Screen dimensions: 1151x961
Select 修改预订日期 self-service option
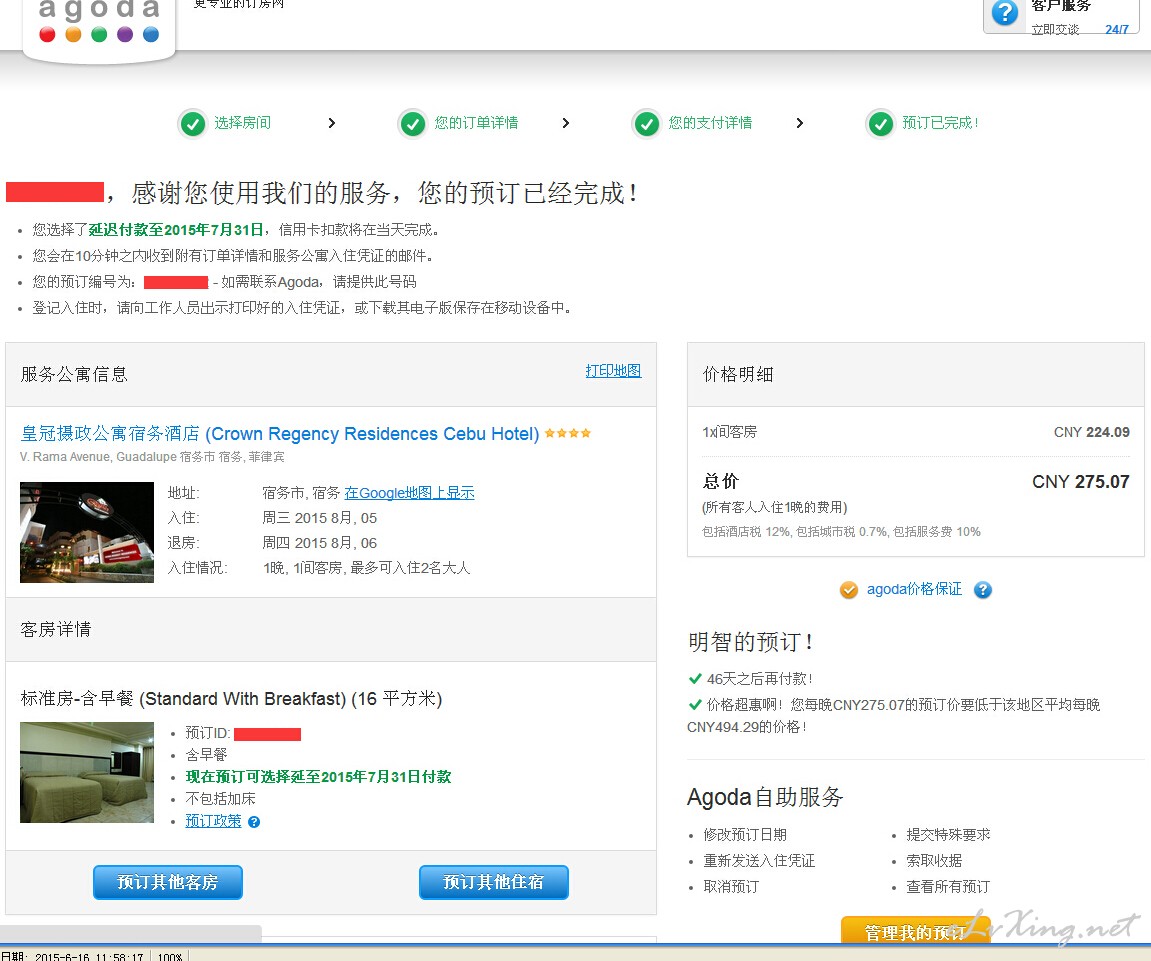tap(744, 835)
